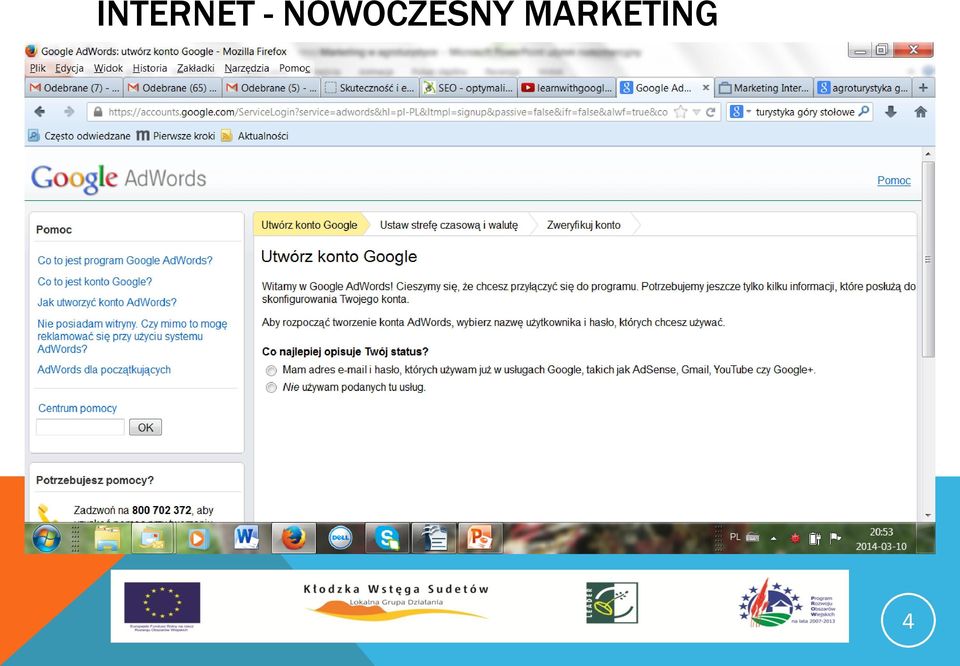Switch to the learnwithgoogl... YouTube tab
Screen dimensions: 960x666
tap(567, 88)
